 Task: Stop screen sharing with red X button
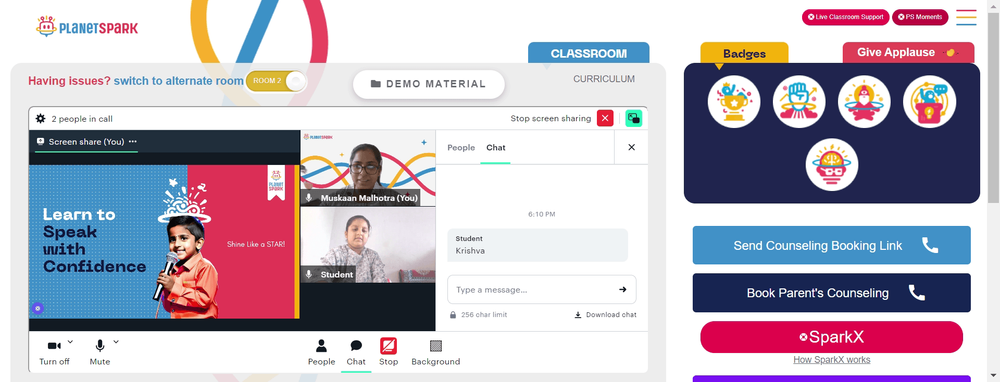[605, 118]
